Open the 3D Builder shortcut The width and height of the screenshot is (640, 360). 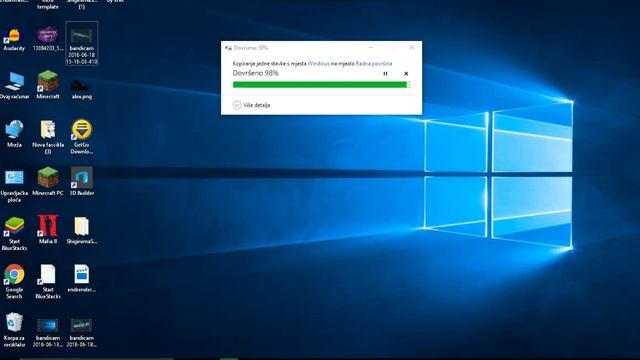pos(82,181)
